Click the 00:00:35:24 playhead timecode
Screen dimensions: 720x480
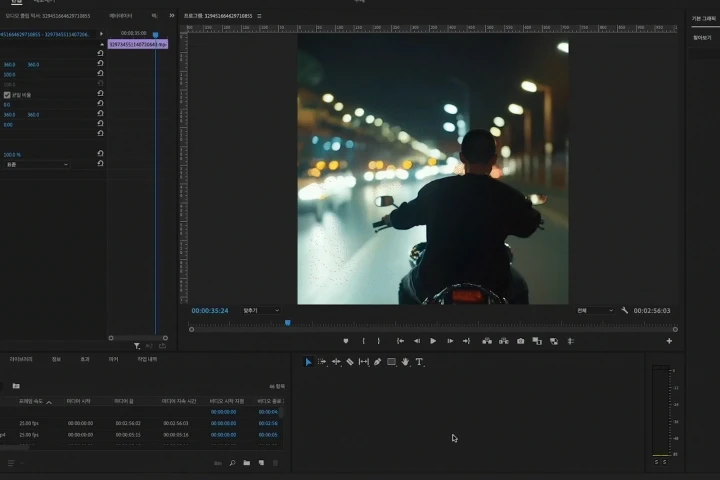pos(210,311)
